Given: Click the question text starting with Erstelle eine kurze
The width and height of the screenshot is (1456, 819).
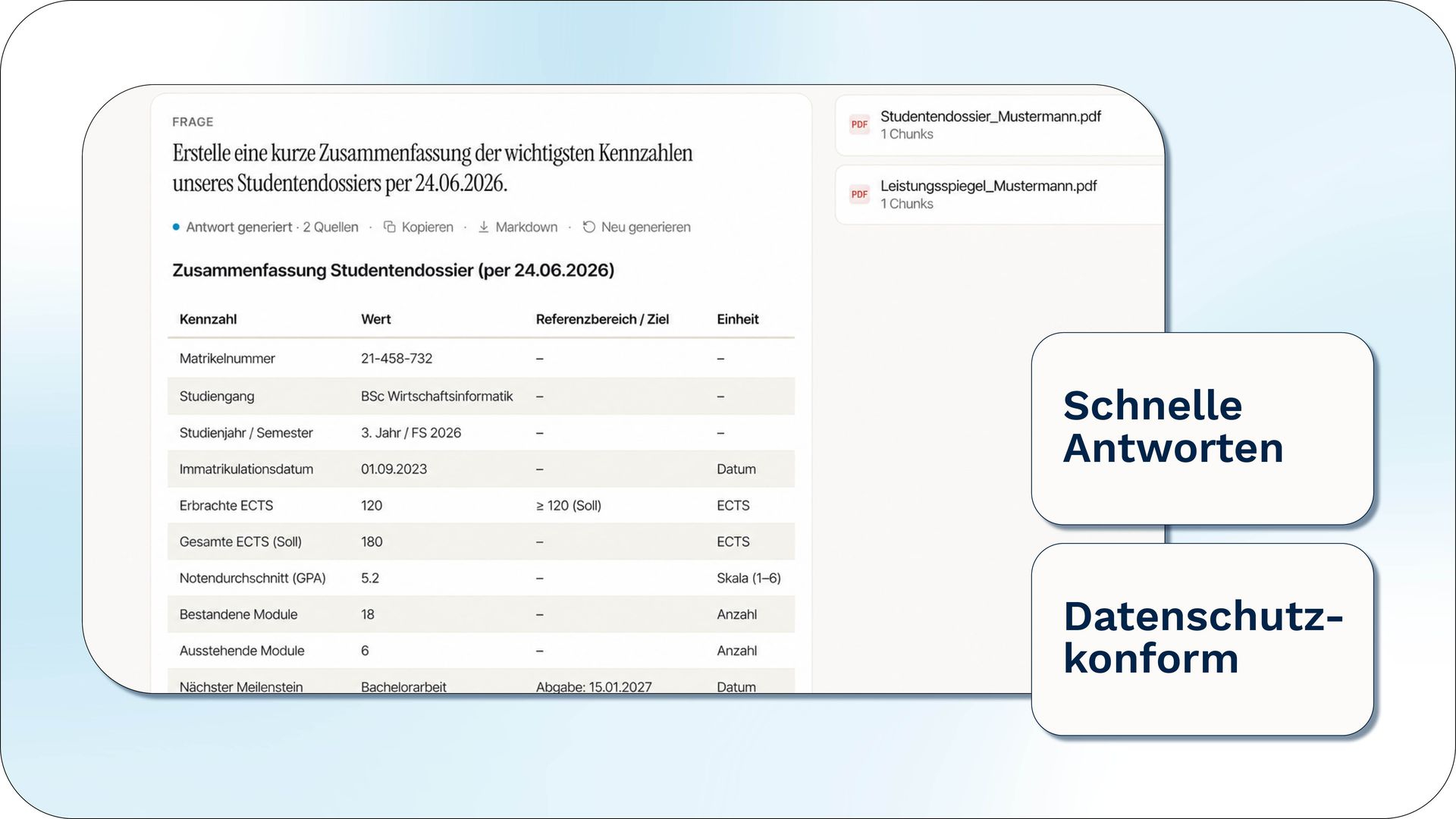Looking at the screenshot, I should [x=432, y=168].
